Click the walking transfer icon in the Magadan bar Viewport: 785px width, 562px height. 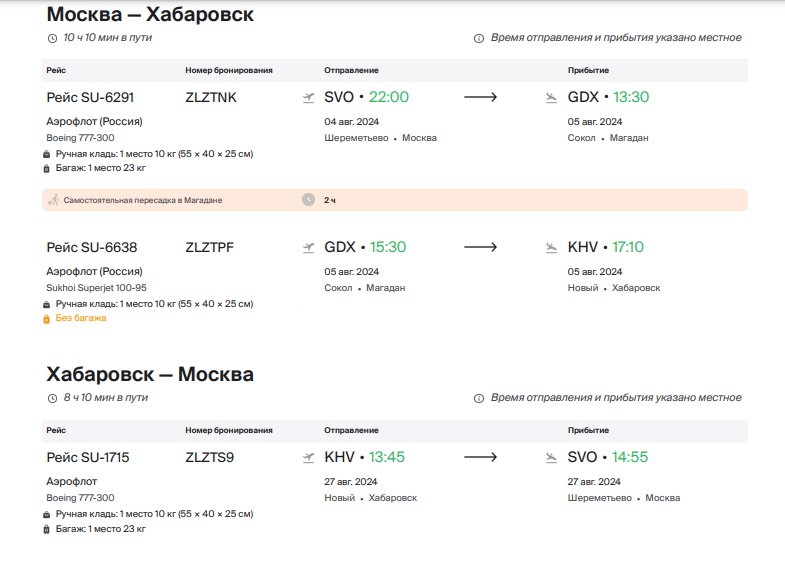pos(52,200)
